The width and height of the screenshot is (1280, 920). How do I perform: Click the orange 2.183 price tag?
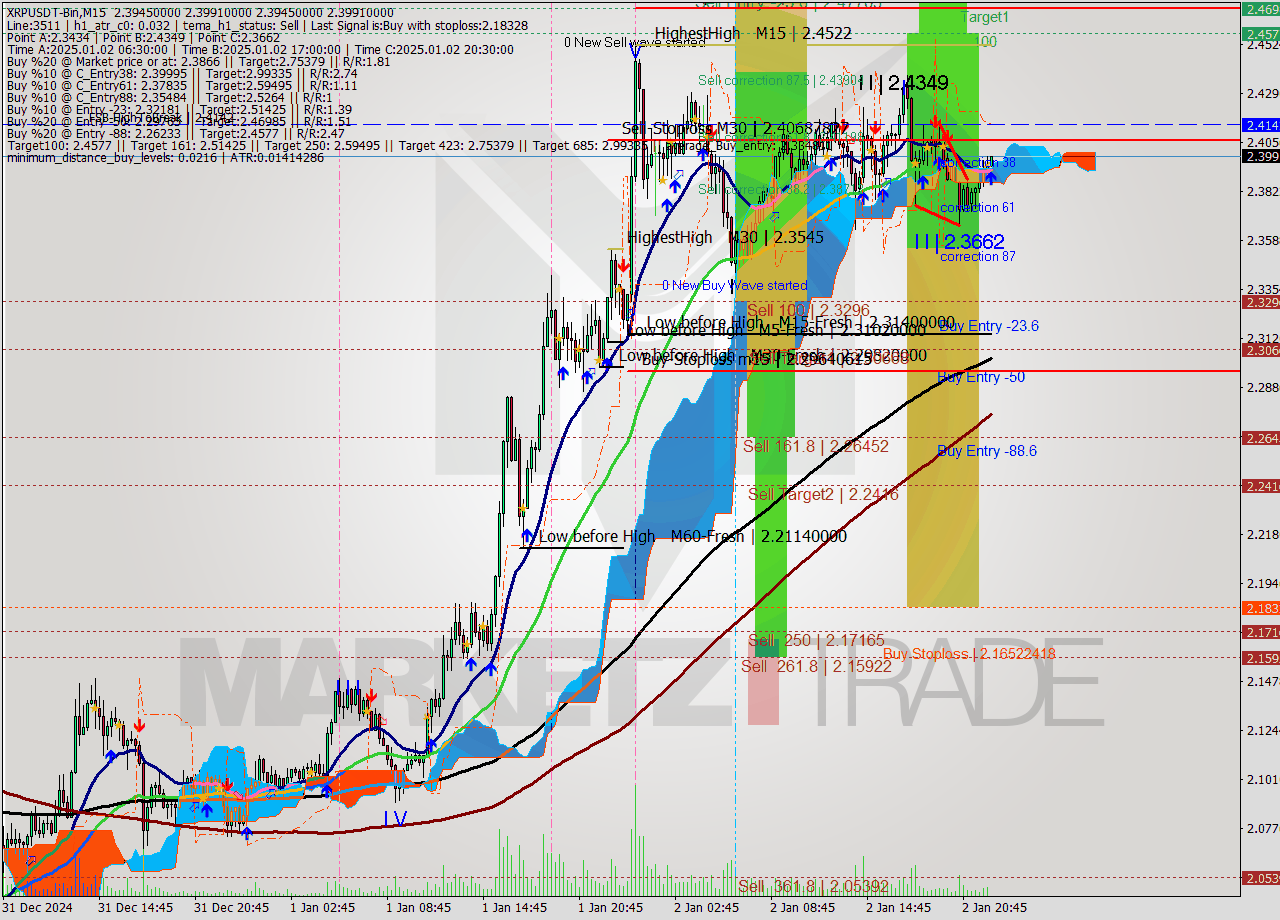(x=1260, y=607)
